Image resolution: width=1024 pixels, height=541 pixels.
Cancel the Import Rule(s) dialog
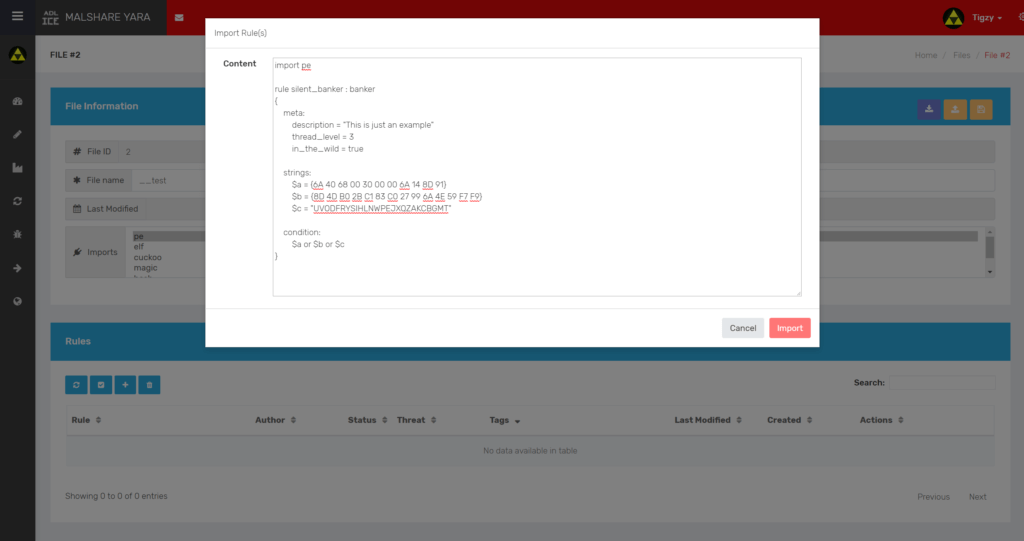point(742,328)
